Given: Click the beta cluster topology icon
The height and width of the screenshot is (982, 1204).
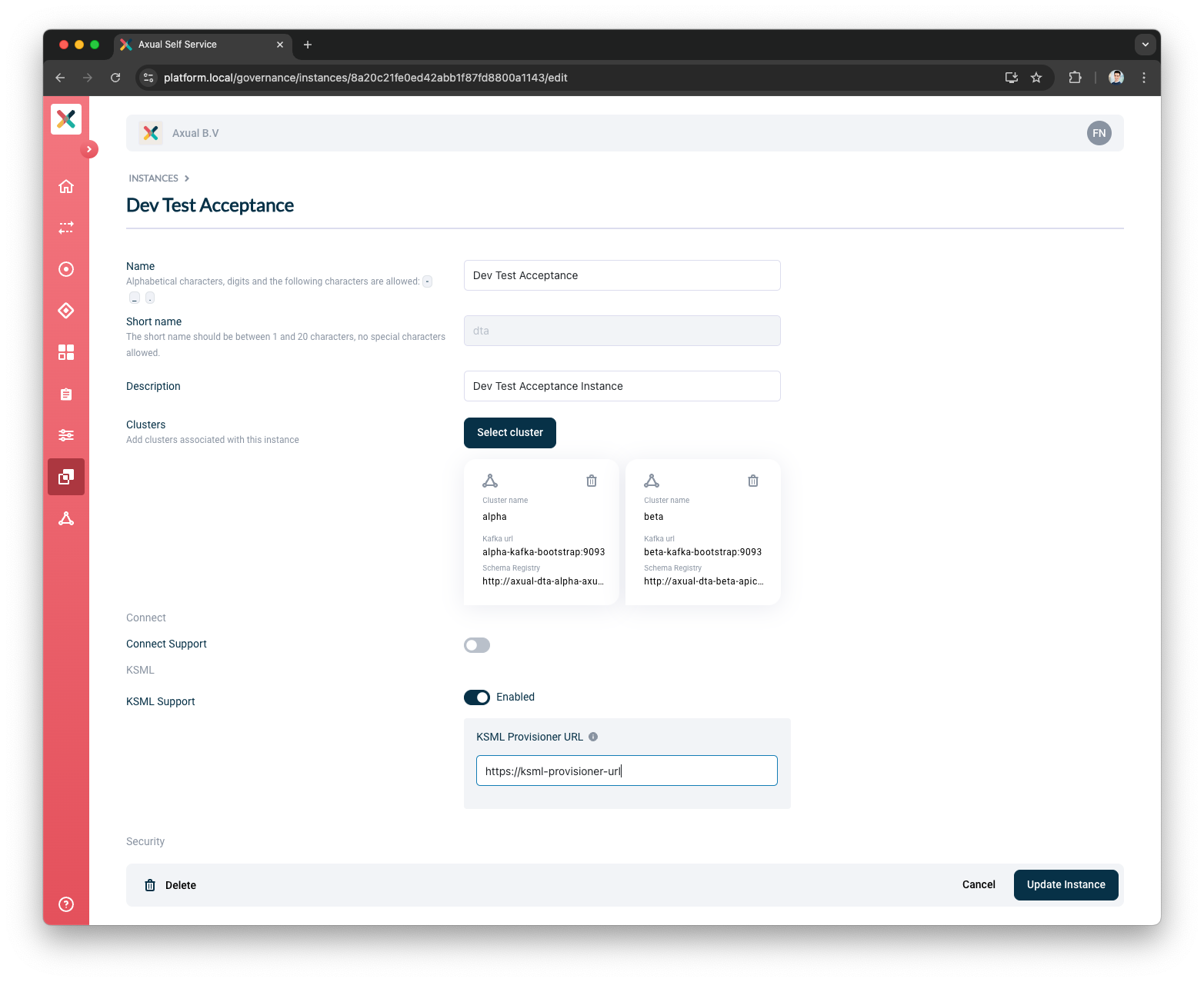Looking at the screenshot, I should (652, 481).
